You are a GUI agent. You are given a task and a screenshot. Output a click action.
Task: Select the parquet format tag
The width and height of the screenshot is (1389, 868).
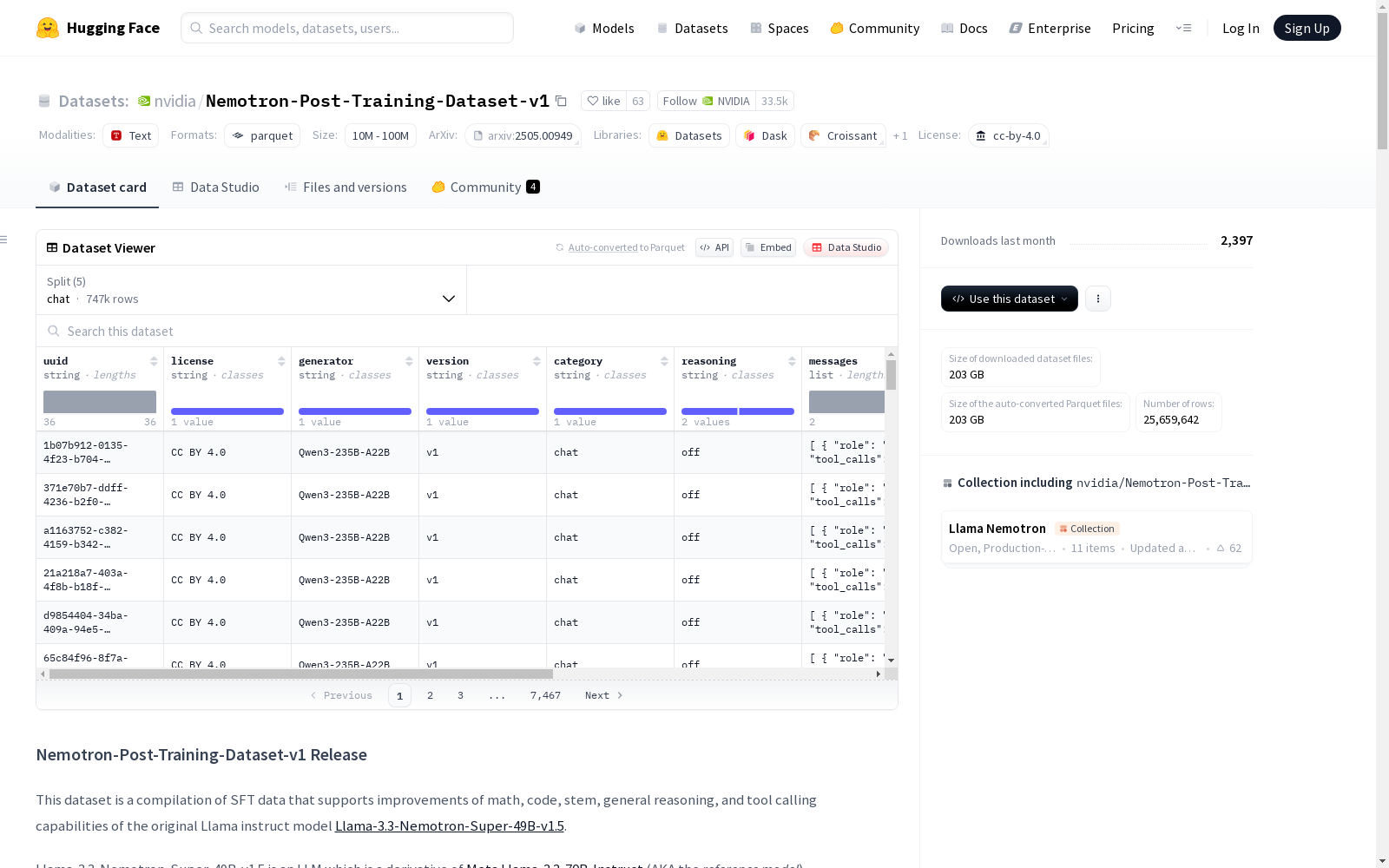coord(262,135)
